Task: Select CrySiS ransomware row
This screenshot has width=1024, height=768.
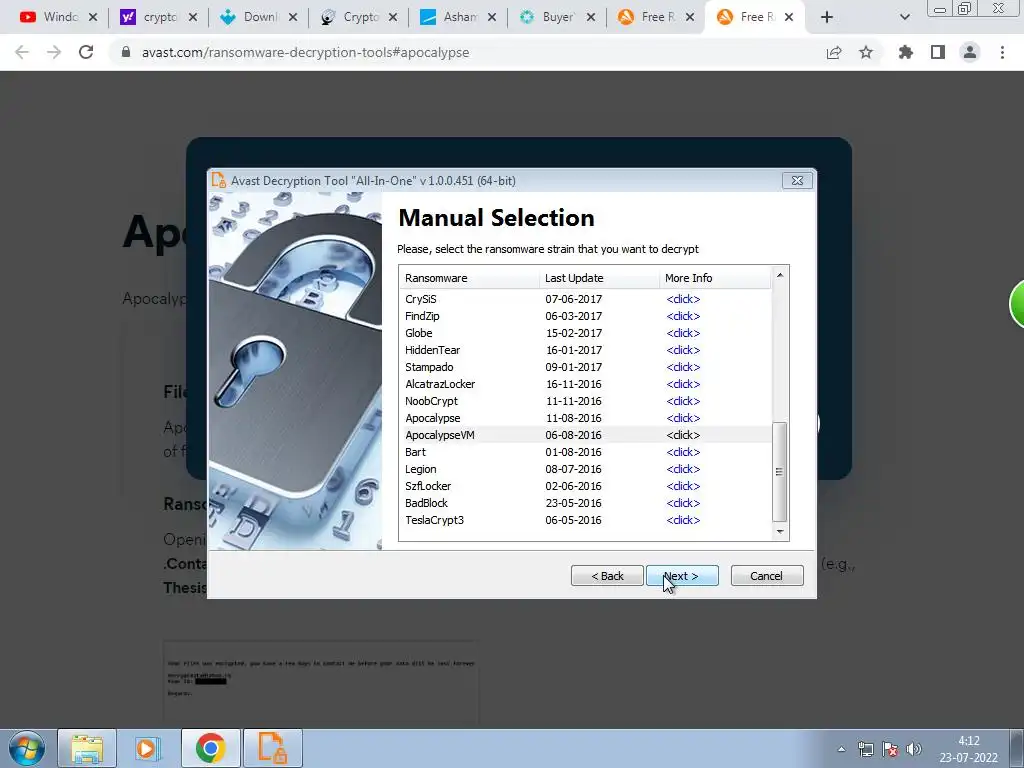Action: click(585, 299)
